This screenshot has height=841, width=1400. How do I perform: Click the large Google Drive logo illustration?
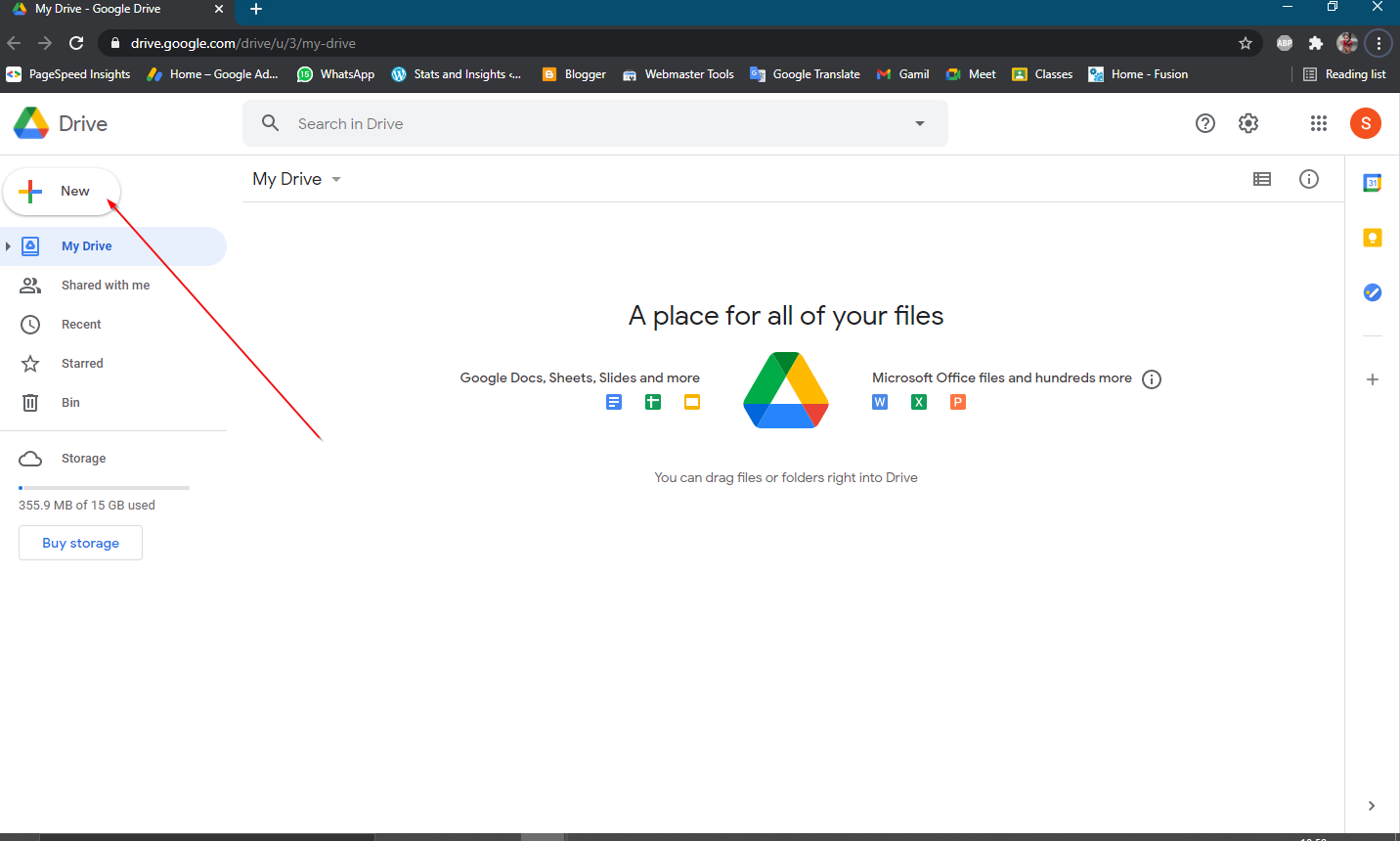(786, 390)
